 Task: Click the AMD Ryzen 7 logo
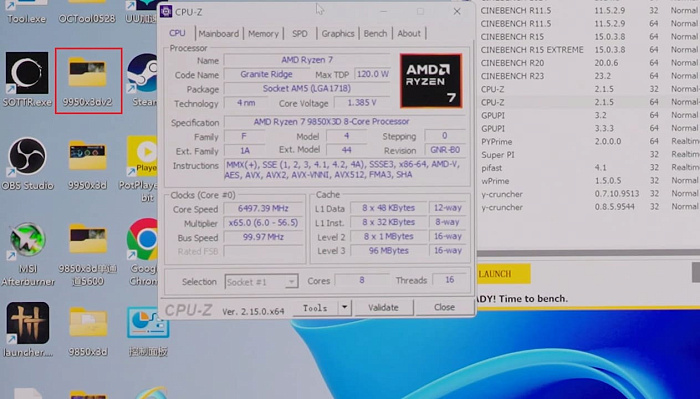[x=431, y=81]
